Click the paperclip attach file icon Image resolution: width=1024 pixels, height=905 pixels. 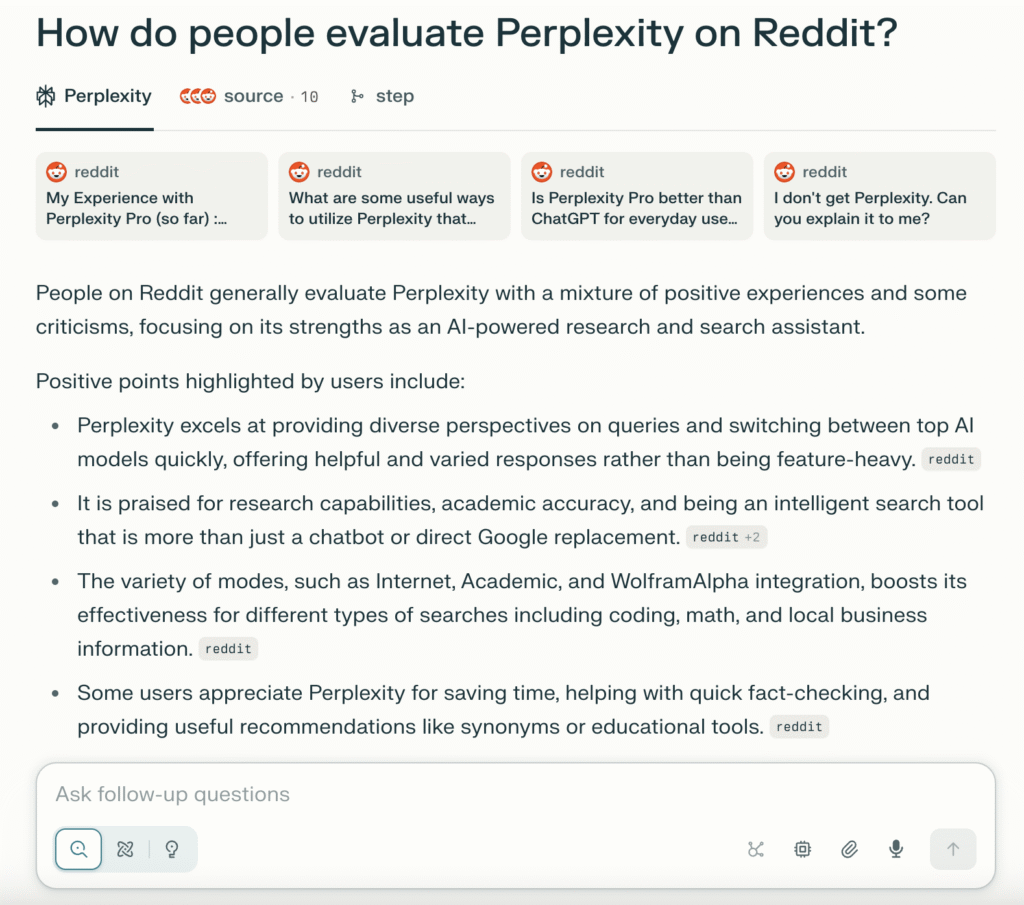(849, 850)
